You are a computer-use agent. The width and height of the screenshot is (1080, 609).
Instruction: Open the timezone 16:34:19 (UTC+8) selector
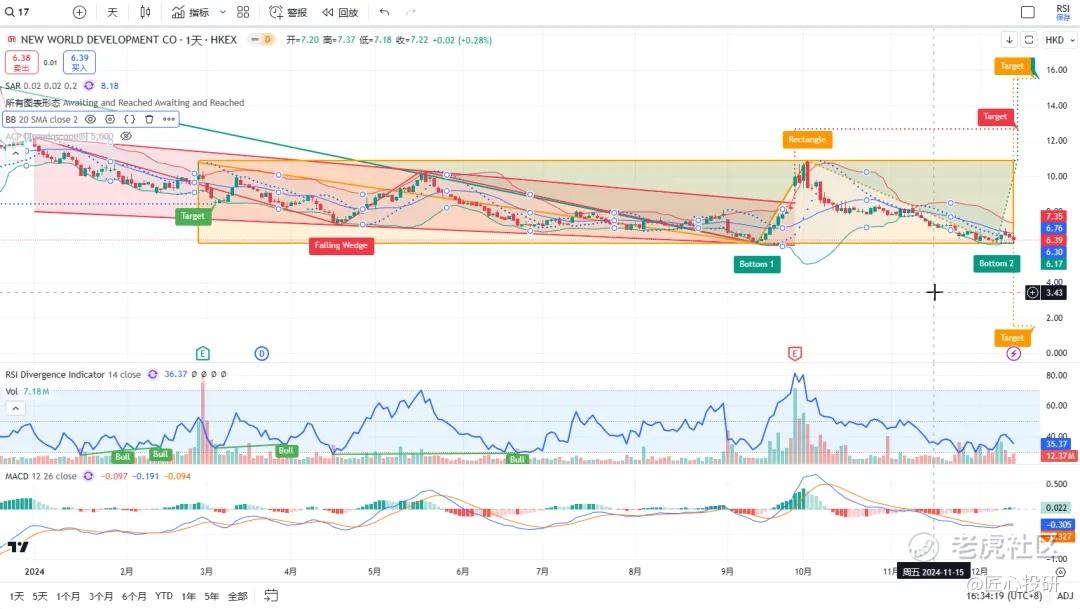(1004, 596)
